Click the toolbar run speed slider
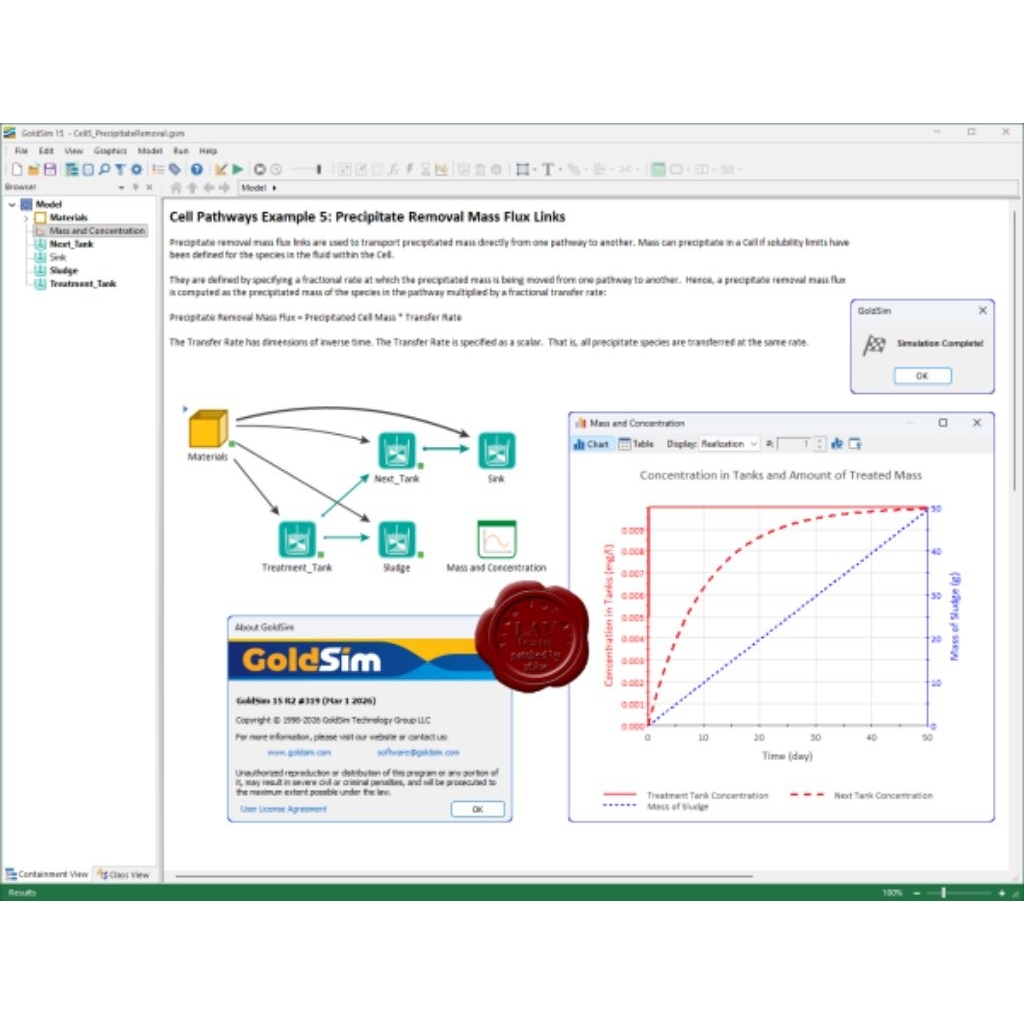This screenshot has width=1024, height=1024. point(307,170)
